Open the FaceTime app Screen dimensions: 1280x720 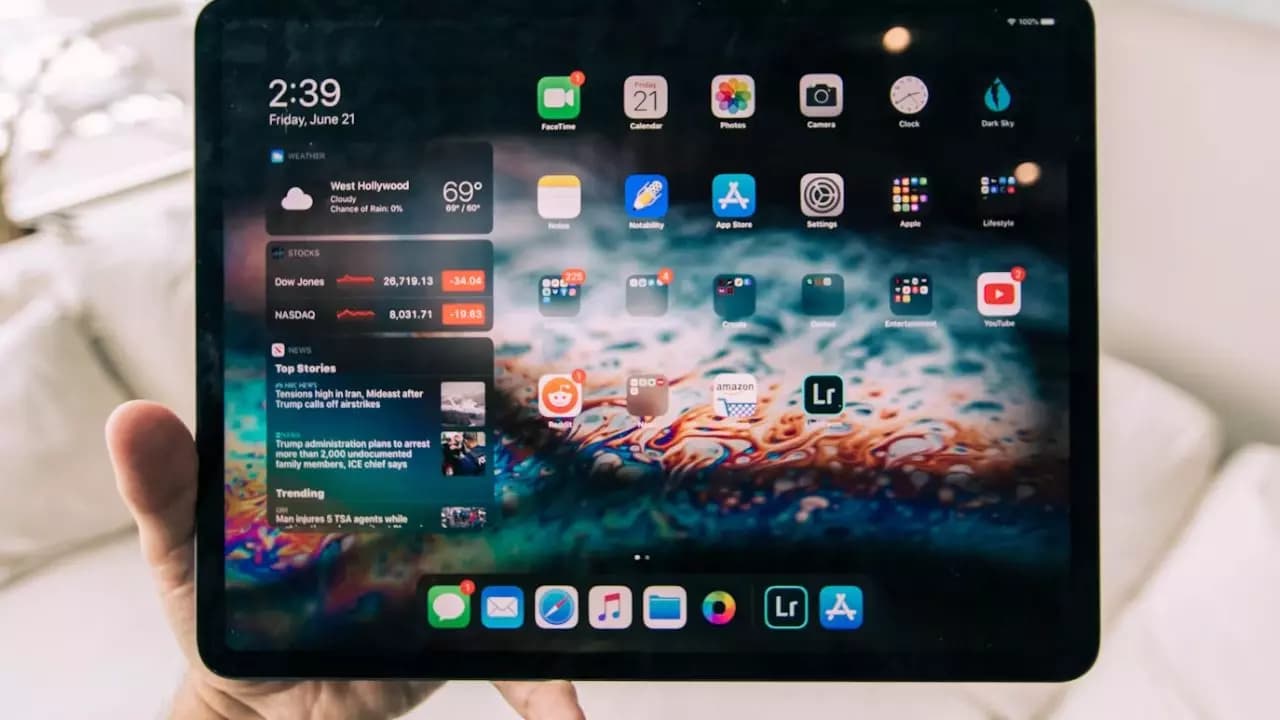(x=559, y=98)
